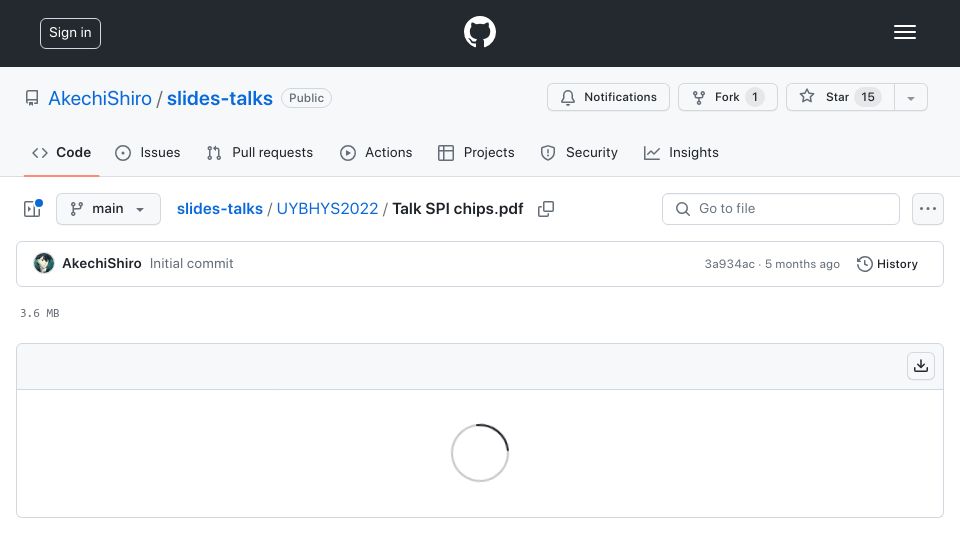Fork the repository
This screenshot has width=960, height=540.
pyautogui.click(x=727, y=97)
